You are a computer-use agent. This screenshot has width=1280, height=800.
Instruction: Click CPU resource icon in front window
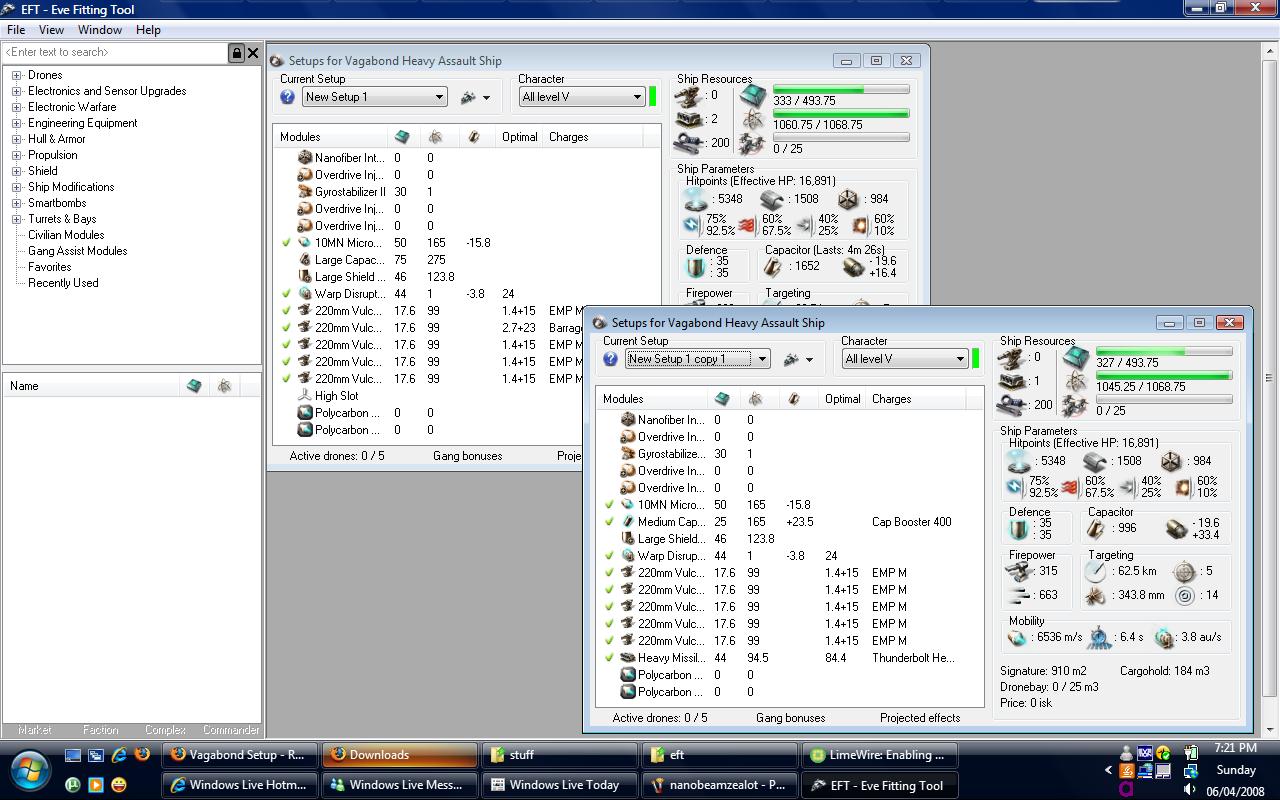click(1076, 357)
